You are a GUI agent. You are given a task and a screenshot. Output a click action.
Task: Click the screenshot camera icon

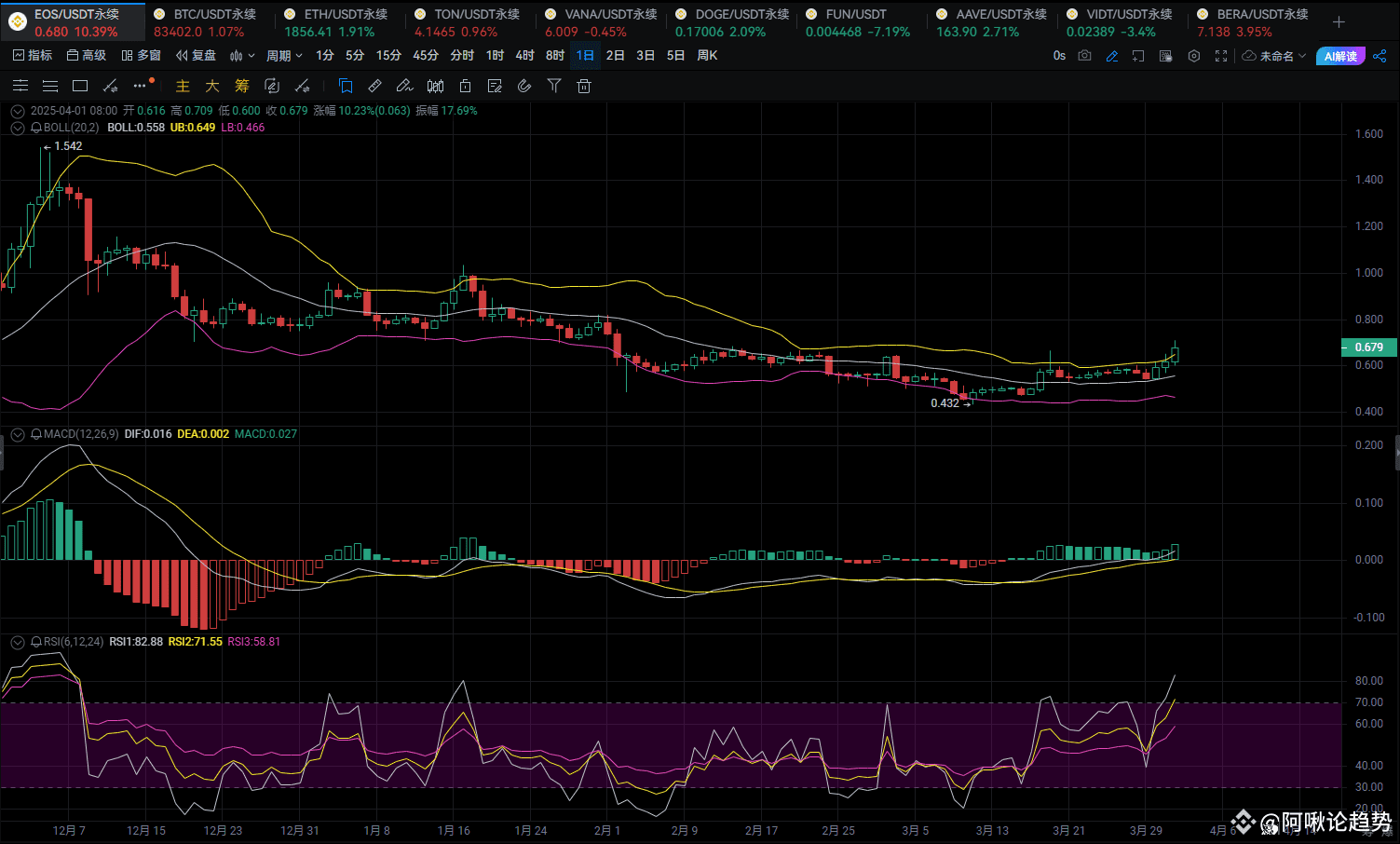1084,56
